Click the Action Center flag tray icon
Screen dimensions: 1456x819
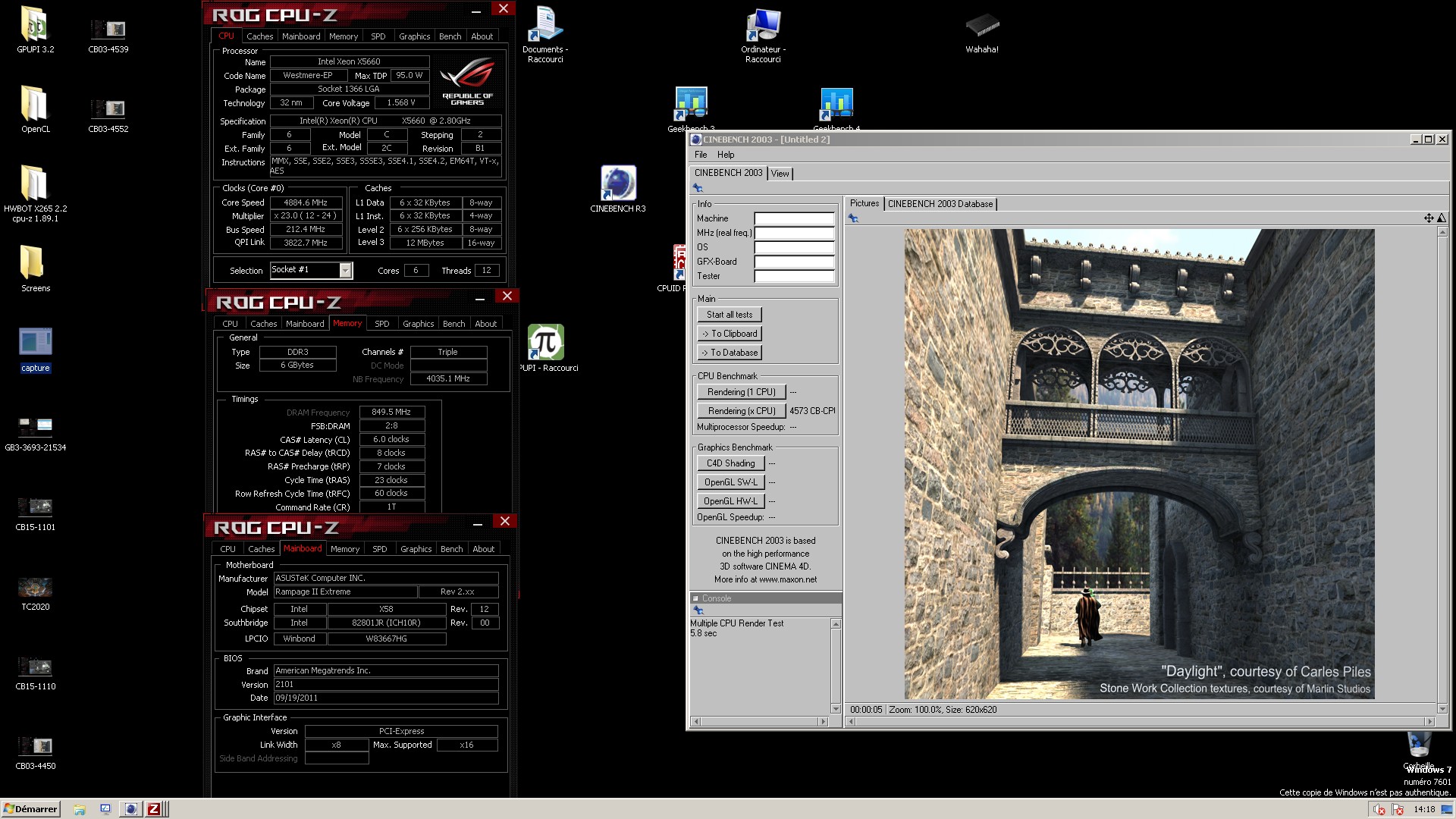coord(1398,810)
